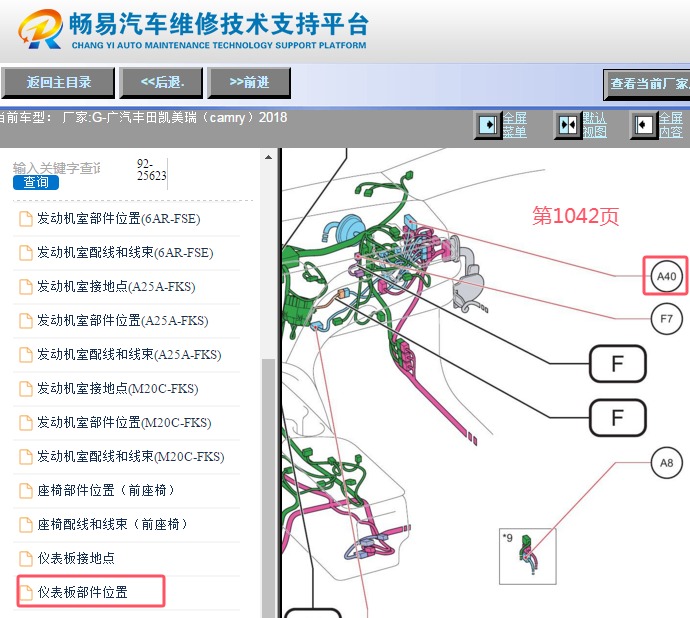Screen dimensions: 690x618
Task: Click the lower F harness label box
Action: [617, 417]
